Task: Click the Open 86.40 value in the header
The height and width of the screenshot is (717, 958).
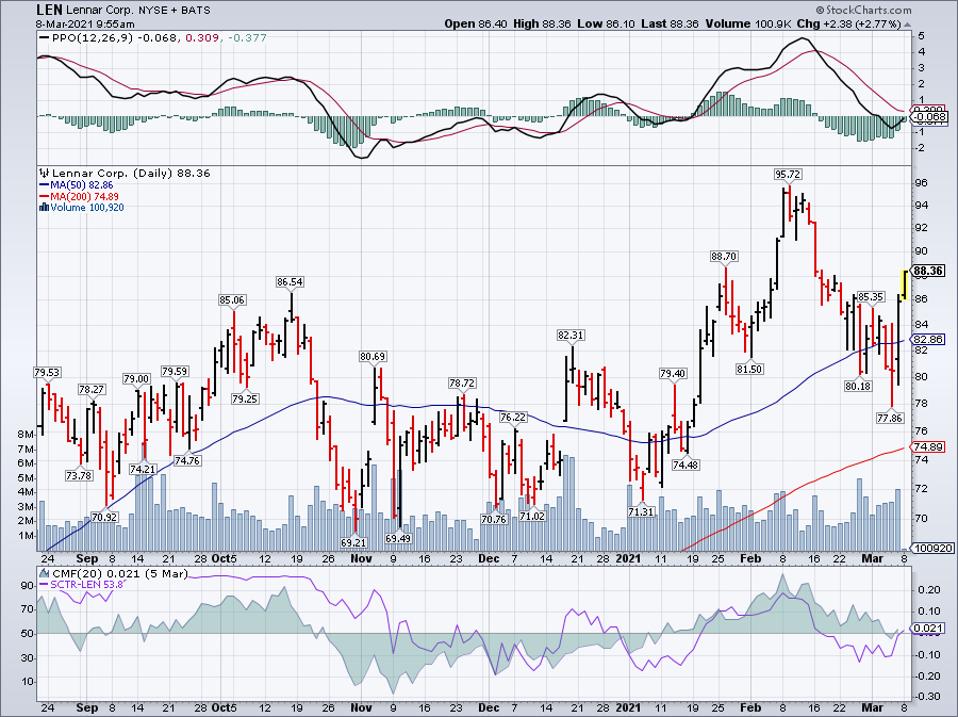Action: pyautogui.click(x=474, y=24)
